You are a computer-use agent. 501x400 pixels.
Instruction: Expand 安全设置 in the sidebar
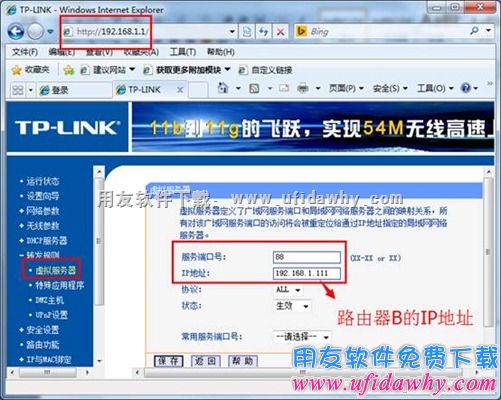tap(43, 330)
